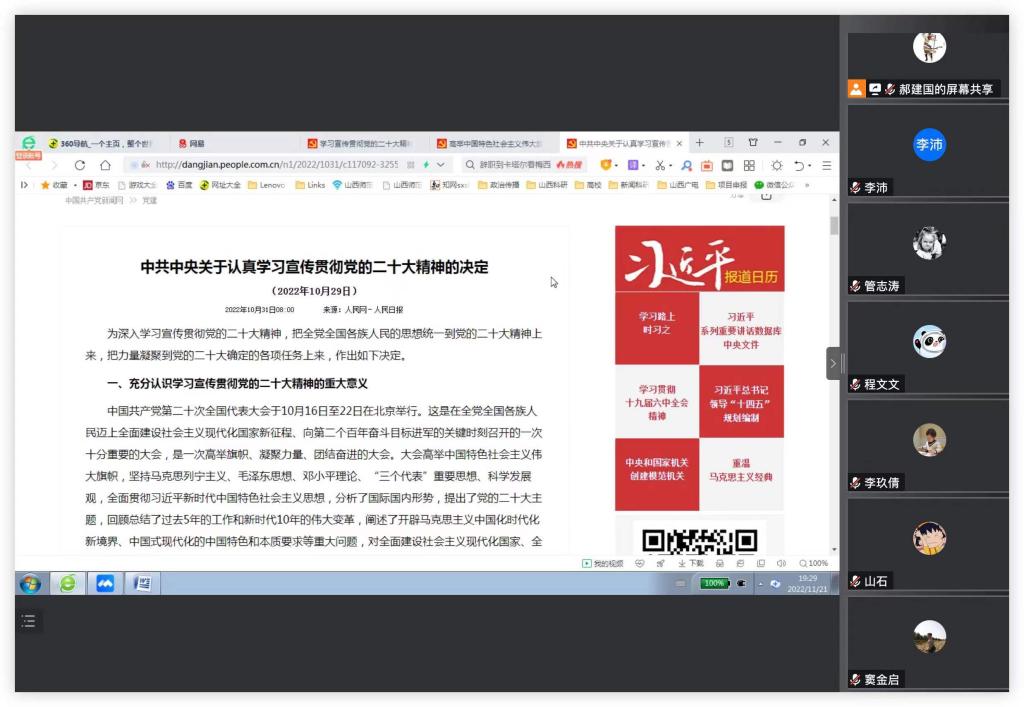This screenshot has height=707, width=1024.
Task: Click the browser refresh button
Action: click(80, 165)
